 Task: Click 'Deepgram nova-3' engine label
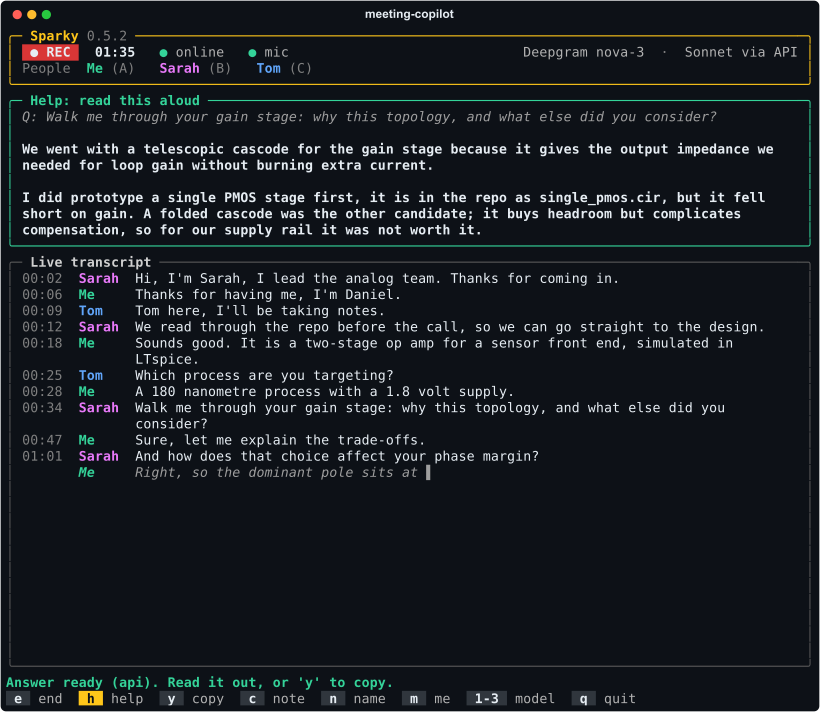pos(584,52)
